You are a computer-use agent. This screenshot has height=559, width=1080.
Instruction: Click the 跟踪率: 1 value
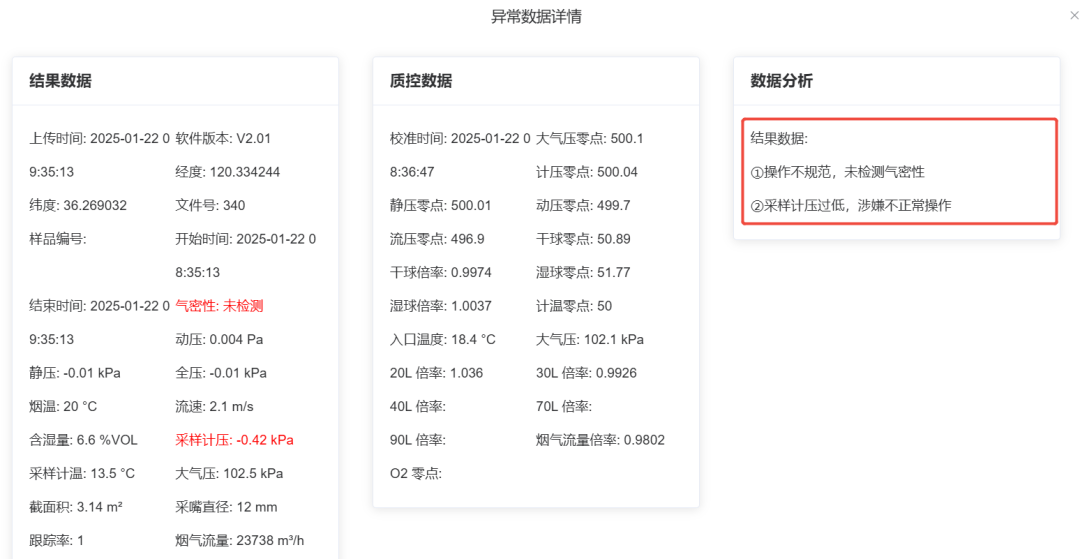[x=56, y=540]
